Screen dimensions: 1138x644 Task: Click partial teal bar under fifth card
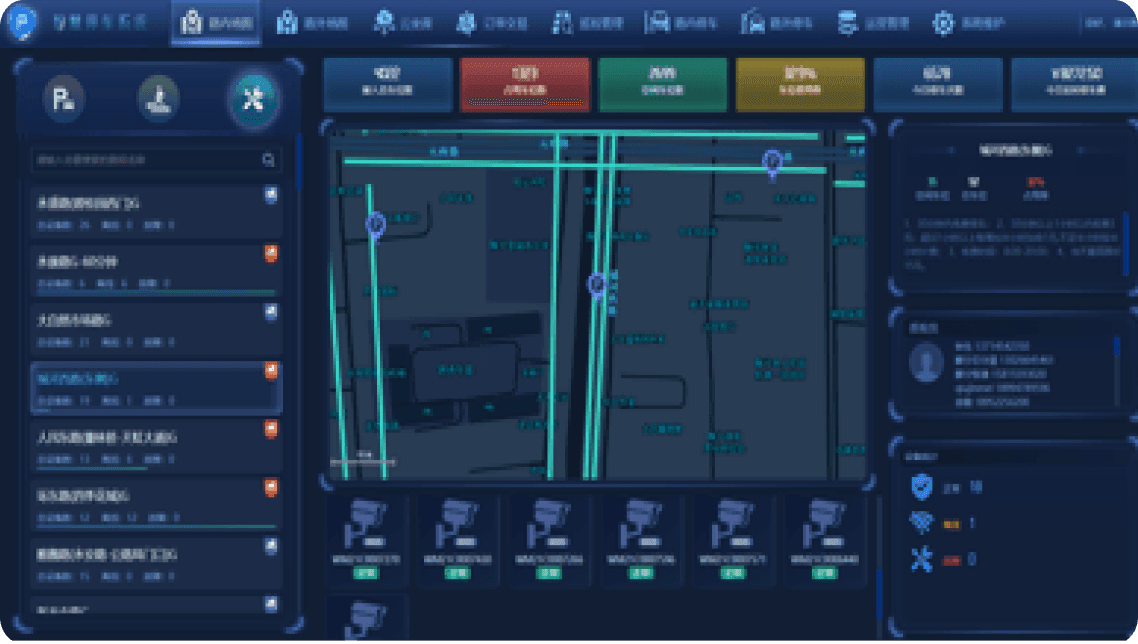click(92, 469)
